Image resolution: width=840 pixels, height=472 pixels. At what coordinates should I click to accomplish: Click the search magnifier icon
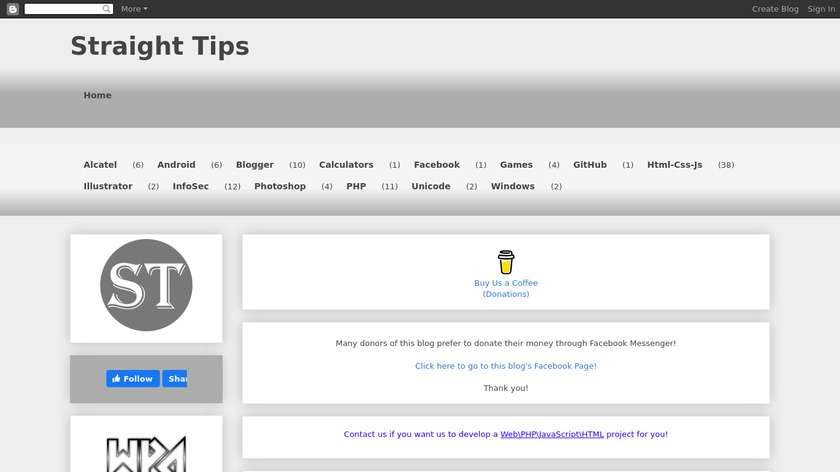(107, 9)
